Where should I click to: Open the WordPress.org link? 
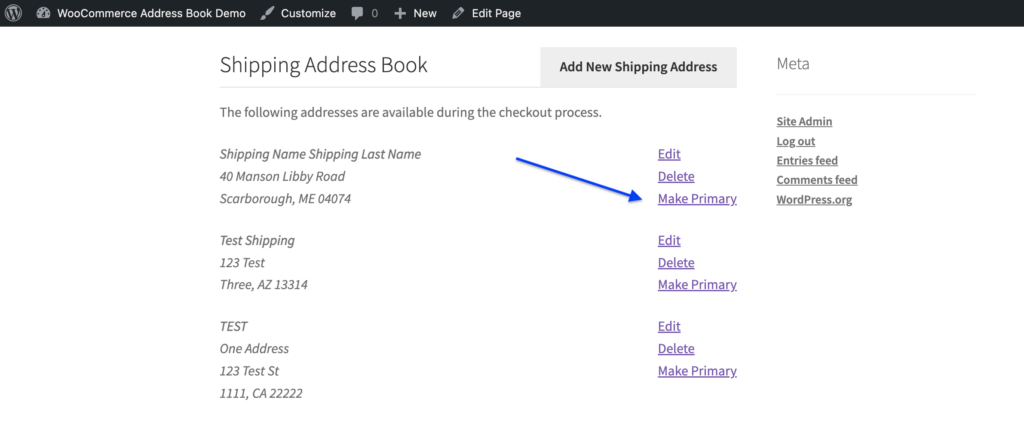814,200
